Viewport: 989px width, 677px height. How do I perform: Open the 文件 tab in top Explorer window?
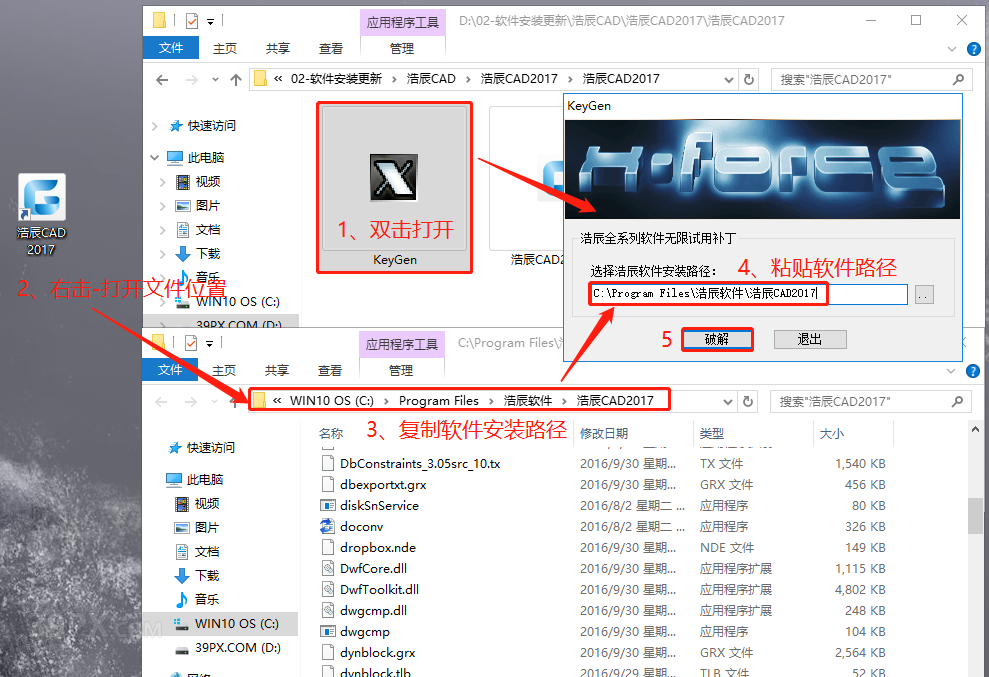tap(171, 48)
